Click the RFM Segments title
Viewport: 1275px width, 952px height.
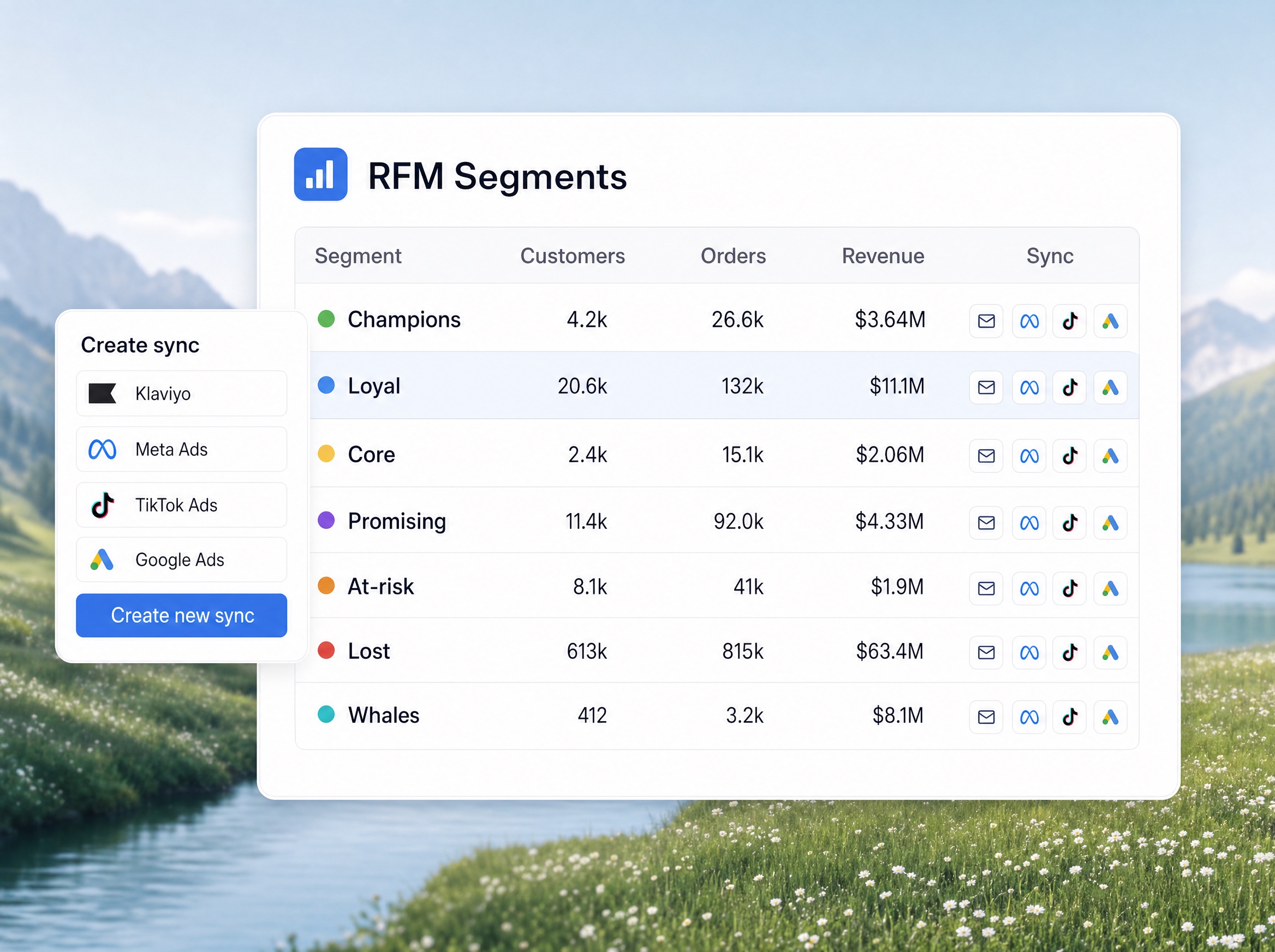click(497, 176)
